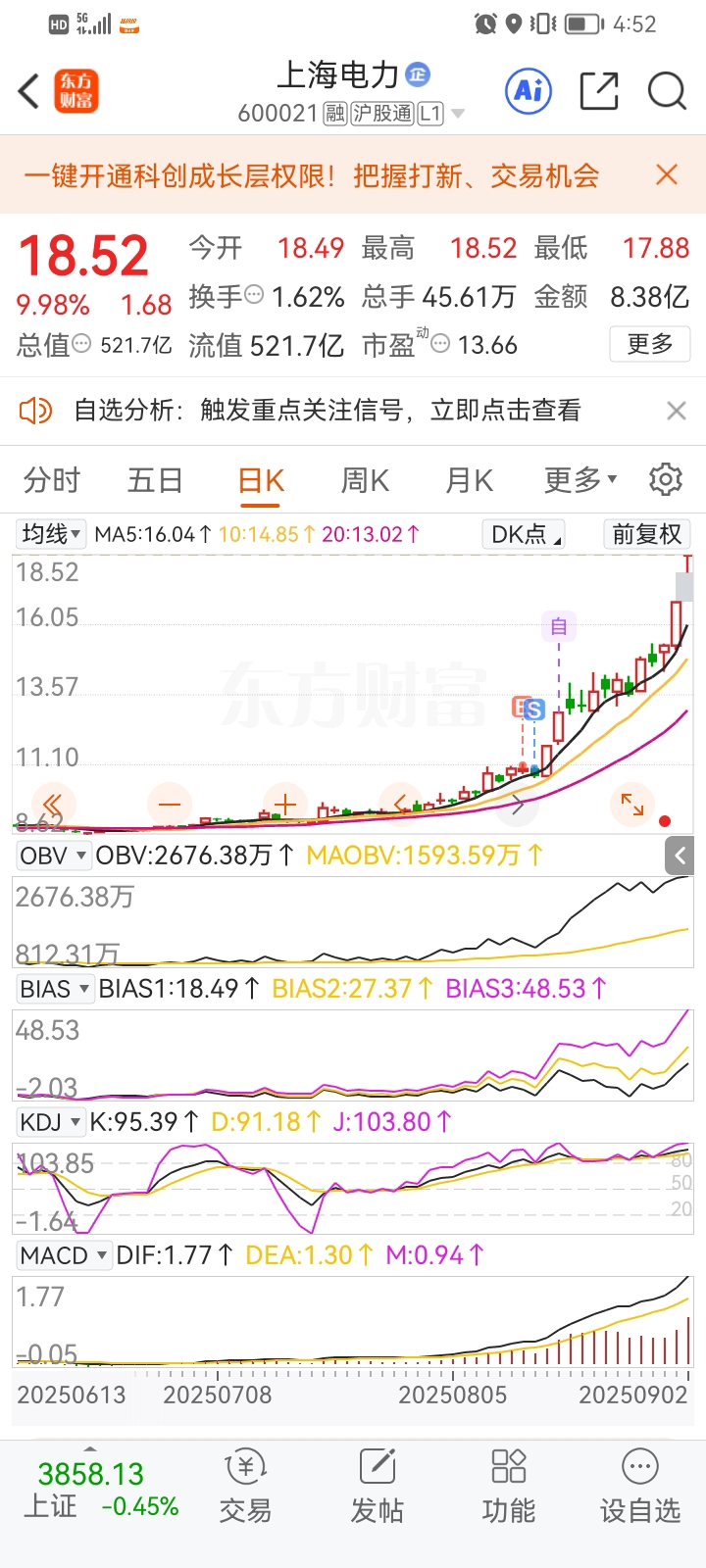The height and width of the screenshot is (1568, 706).
Task: Open the 一键开通科创成长层权限 banner
Action: [x=312, y=175]
